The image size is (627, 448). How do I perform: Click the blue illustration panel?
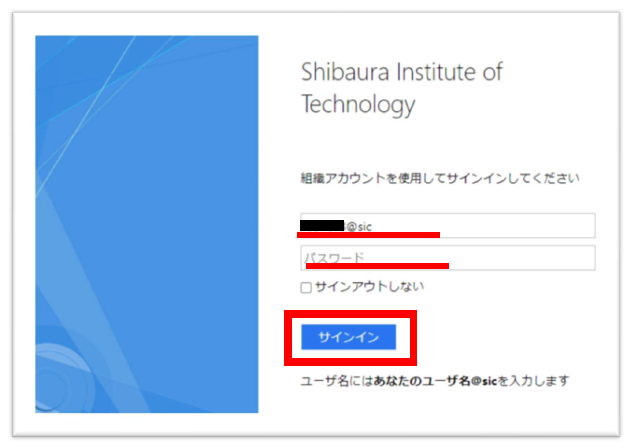(x=147, y=224)
